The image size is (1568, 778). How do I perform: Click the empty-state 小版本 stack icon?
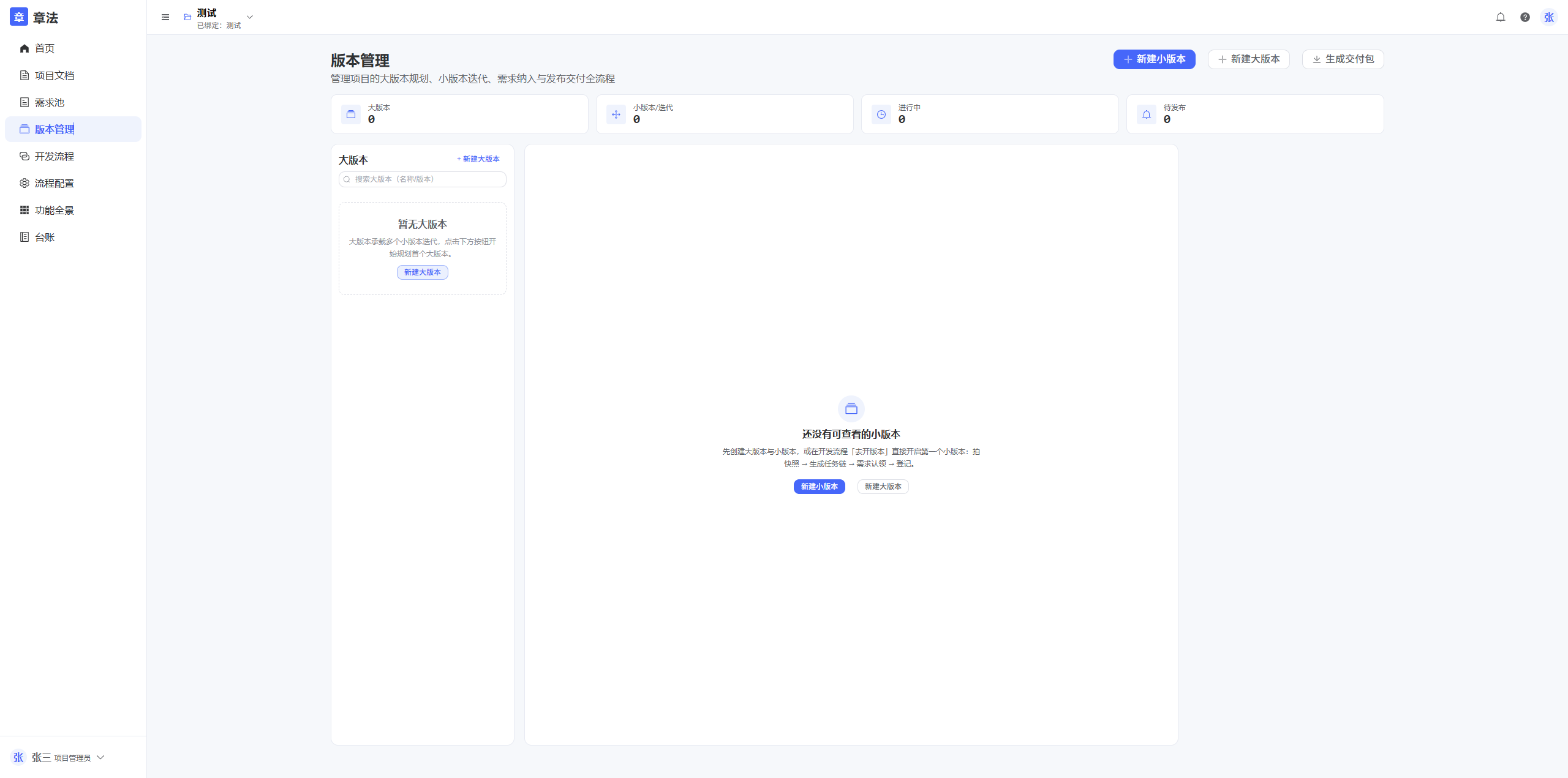851,409
